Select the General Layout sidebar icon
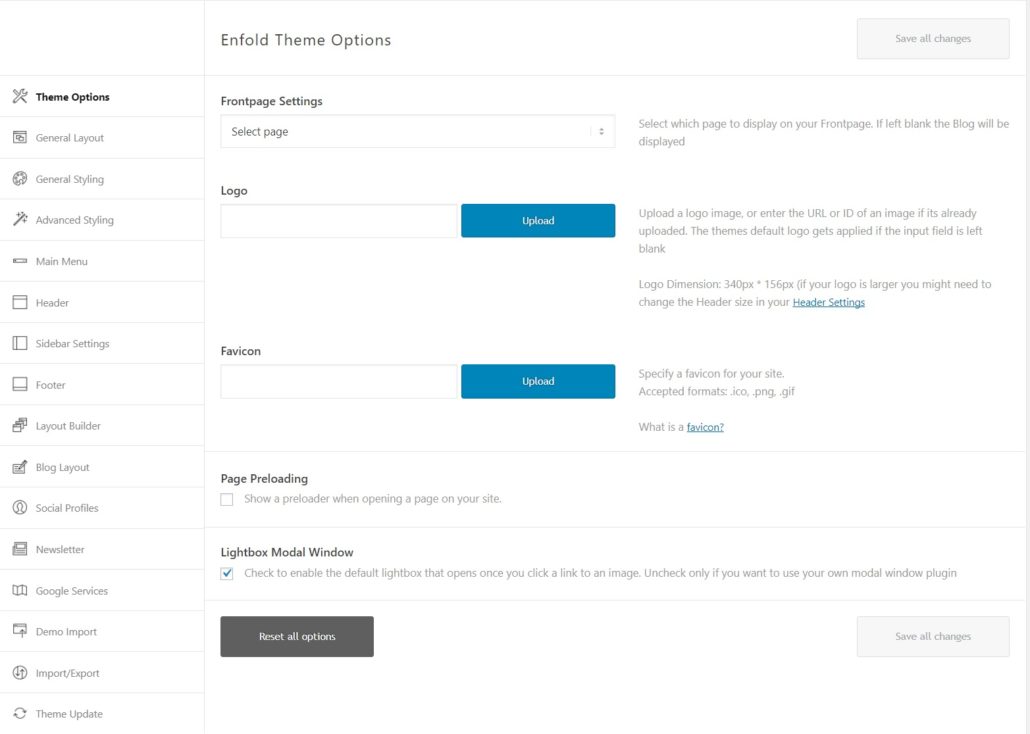Image resolution: width=1030 pixels, height=734 pixels. pos(20,137)
